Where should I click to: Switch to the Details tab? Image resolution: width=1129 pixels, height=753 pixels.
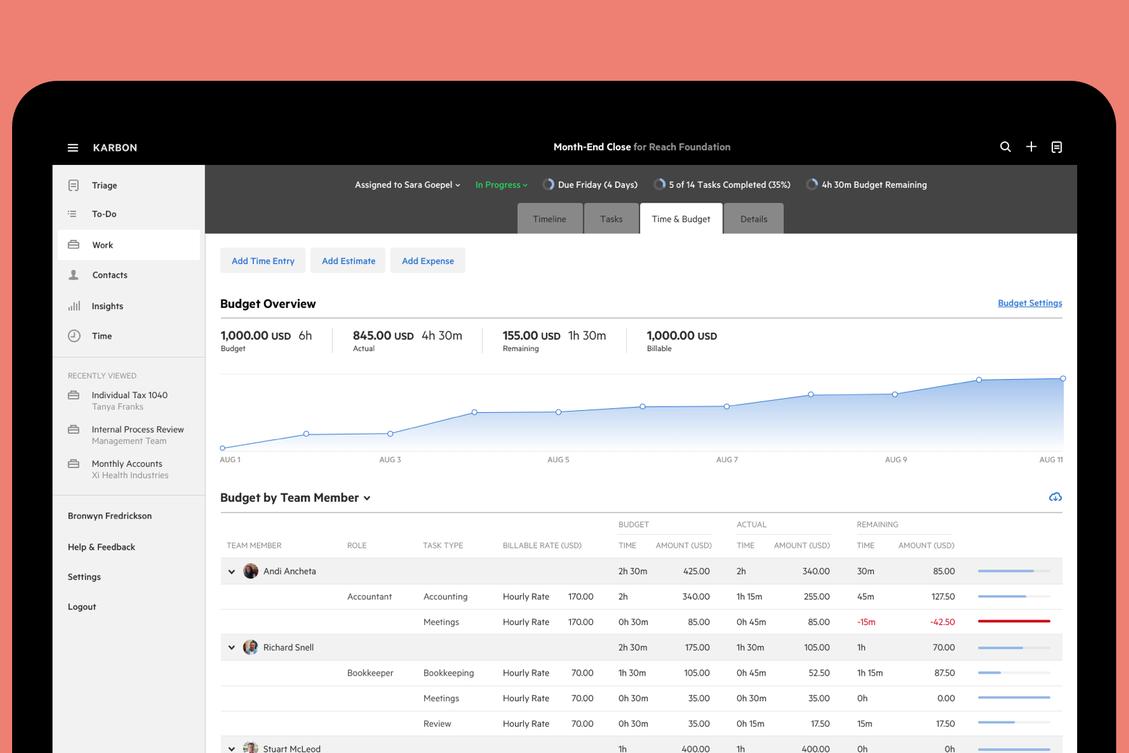click(754, 219)
